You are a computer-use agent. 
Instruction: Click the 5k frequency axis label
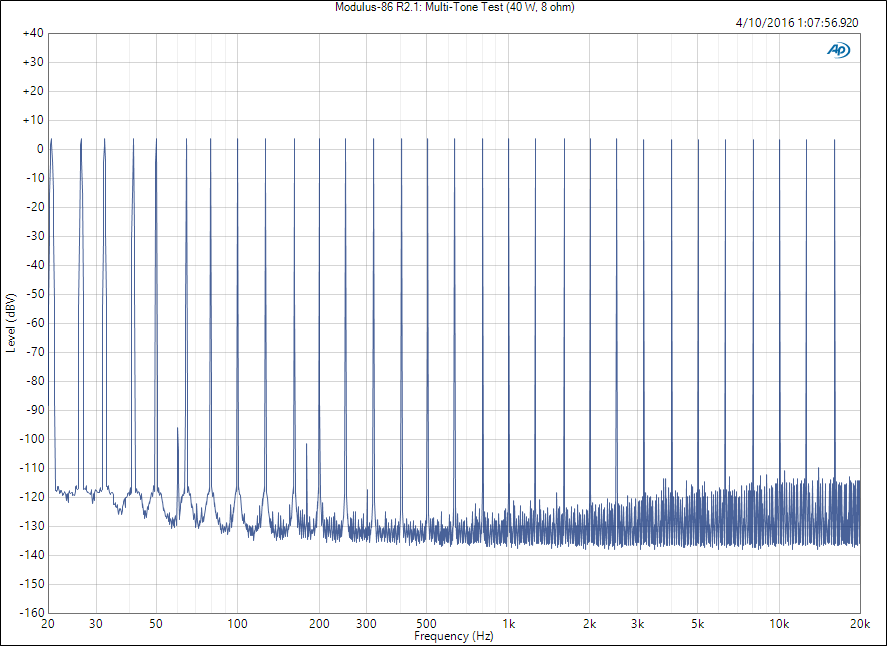[x=697, y=624]
